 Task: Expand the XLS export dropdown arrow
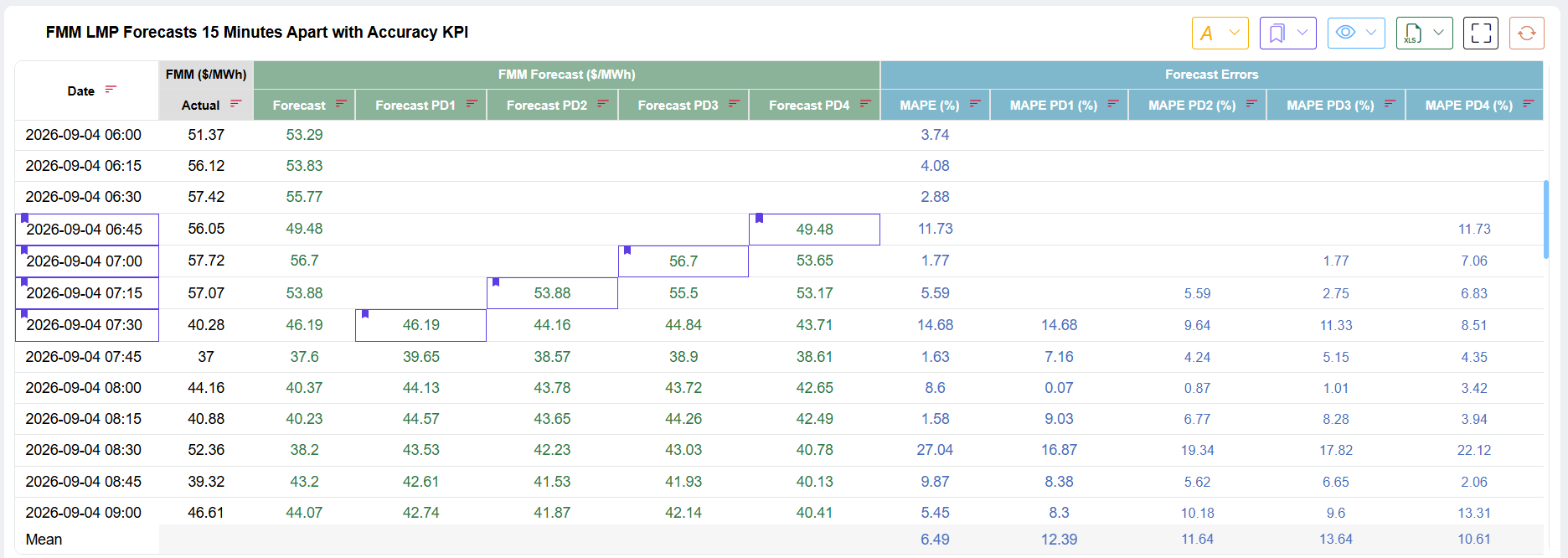[x=1439, y=33]
